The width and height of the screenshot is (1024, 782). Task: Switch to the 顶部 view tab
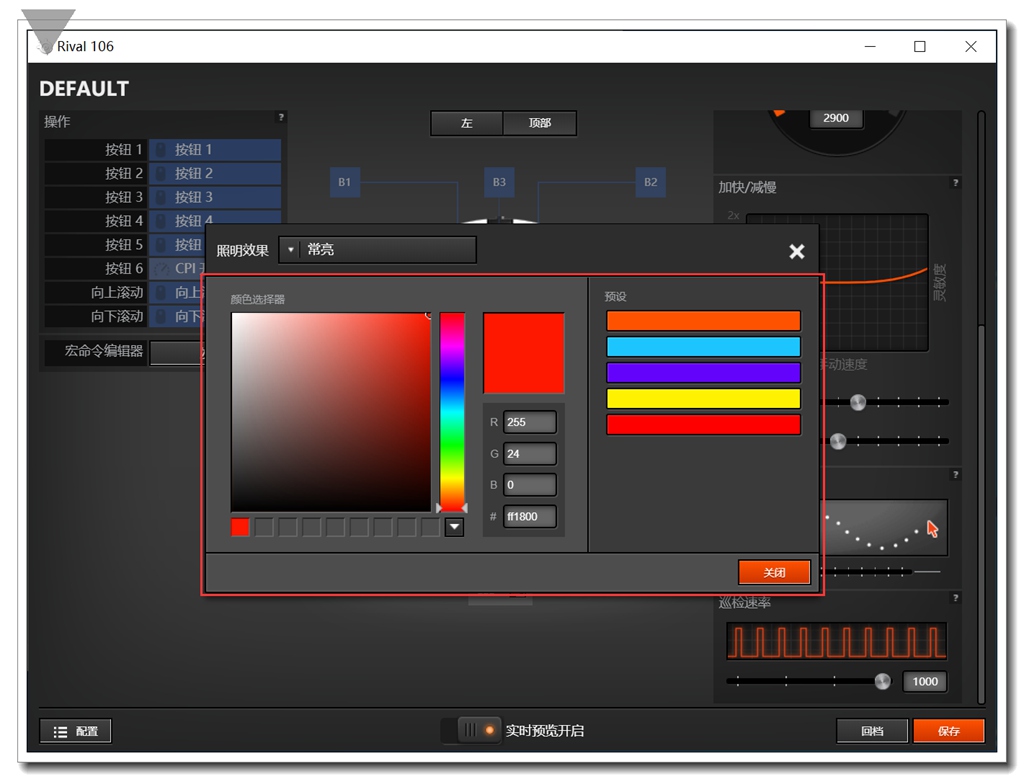click(540, 123)
